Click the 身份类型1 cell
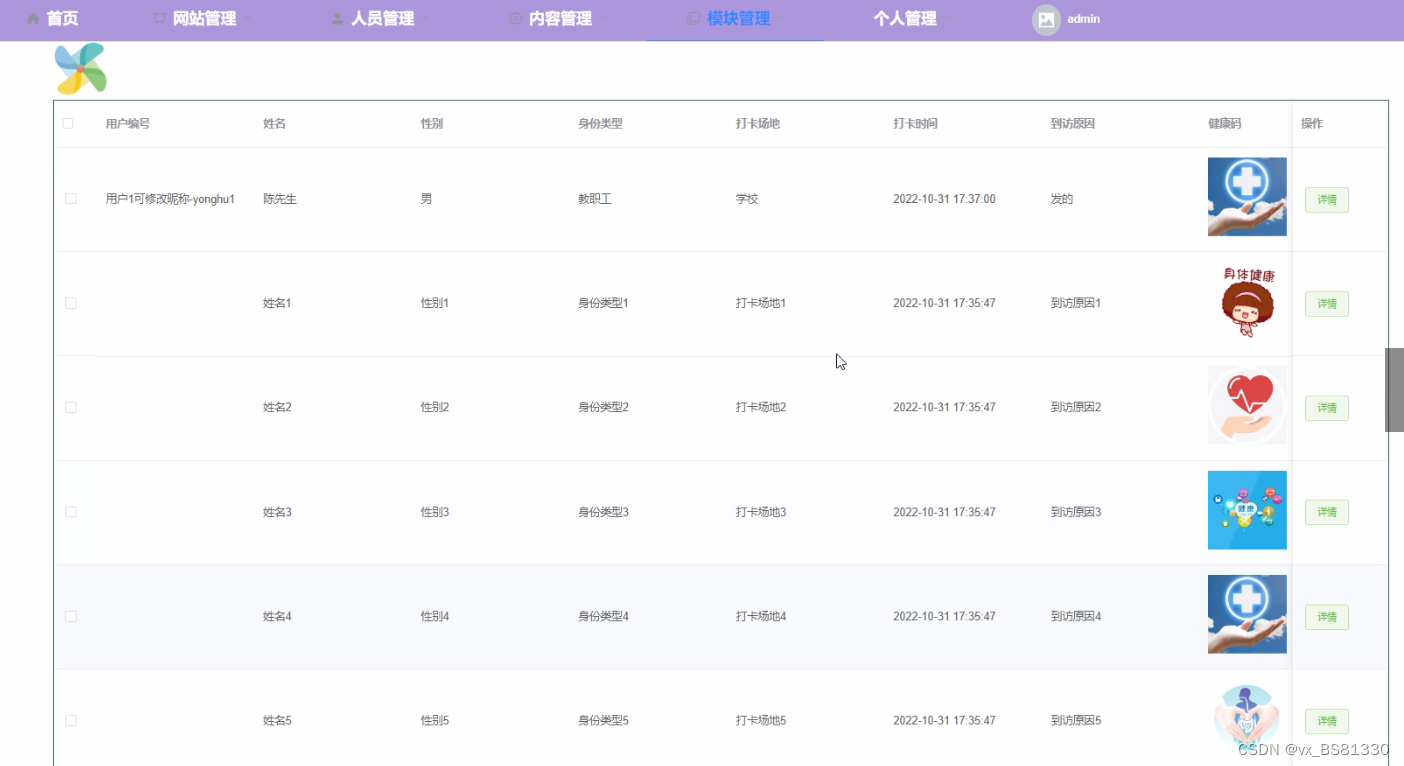The width and height of the screenshot is (1404, 766). [x=603, y=303]
